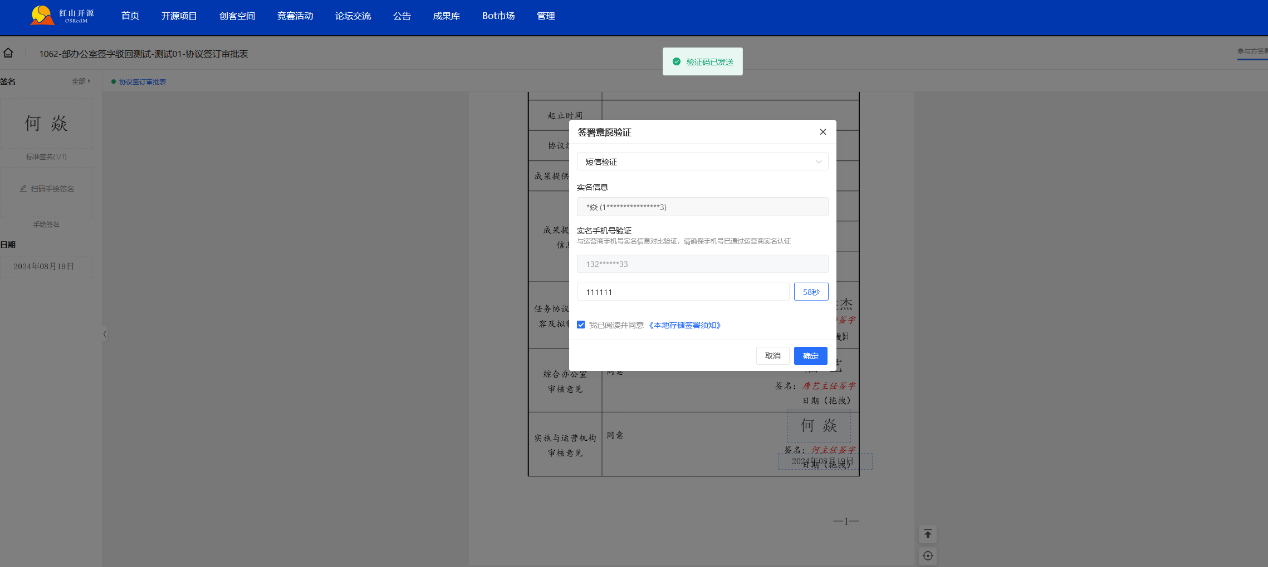Open the 《本地存储签署须知》 link
Screen dimensions: 1268x567
coord(685,325)
